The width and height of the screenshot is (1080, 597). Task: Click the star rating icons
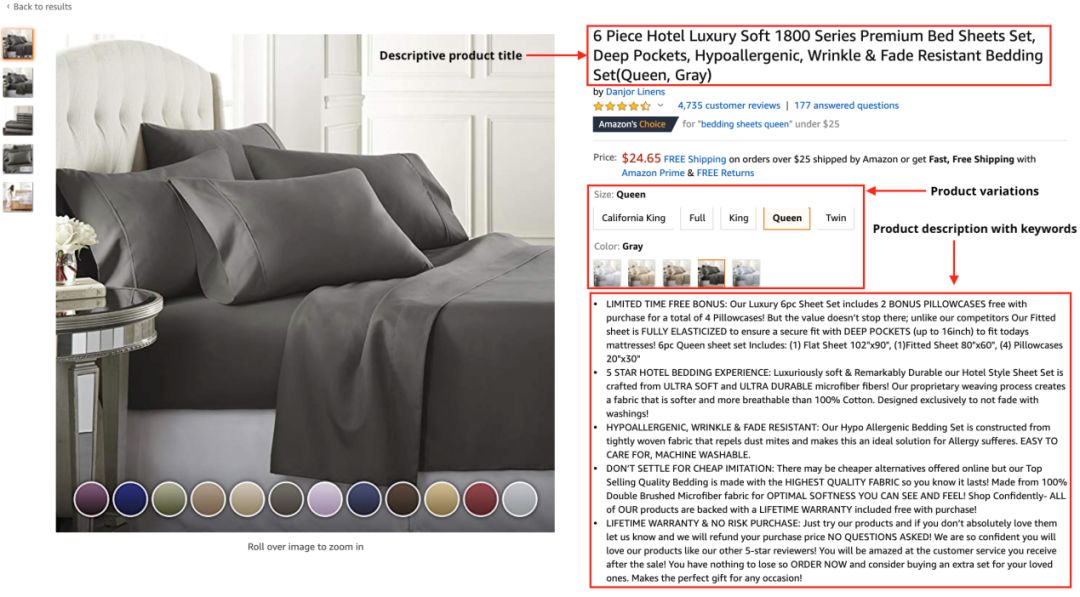click(x=622, y=106)
